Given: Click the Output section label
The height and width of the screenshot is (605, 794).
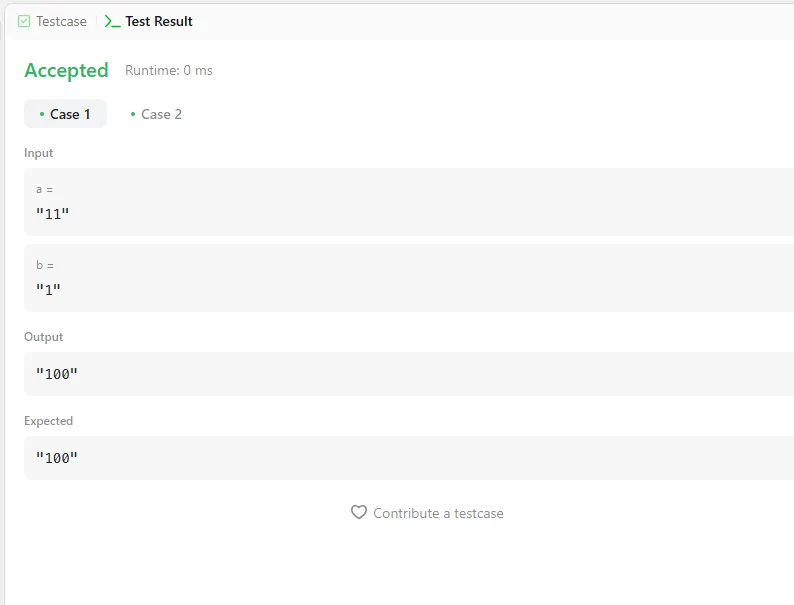Looking at the screenshot, I should 43,337.
